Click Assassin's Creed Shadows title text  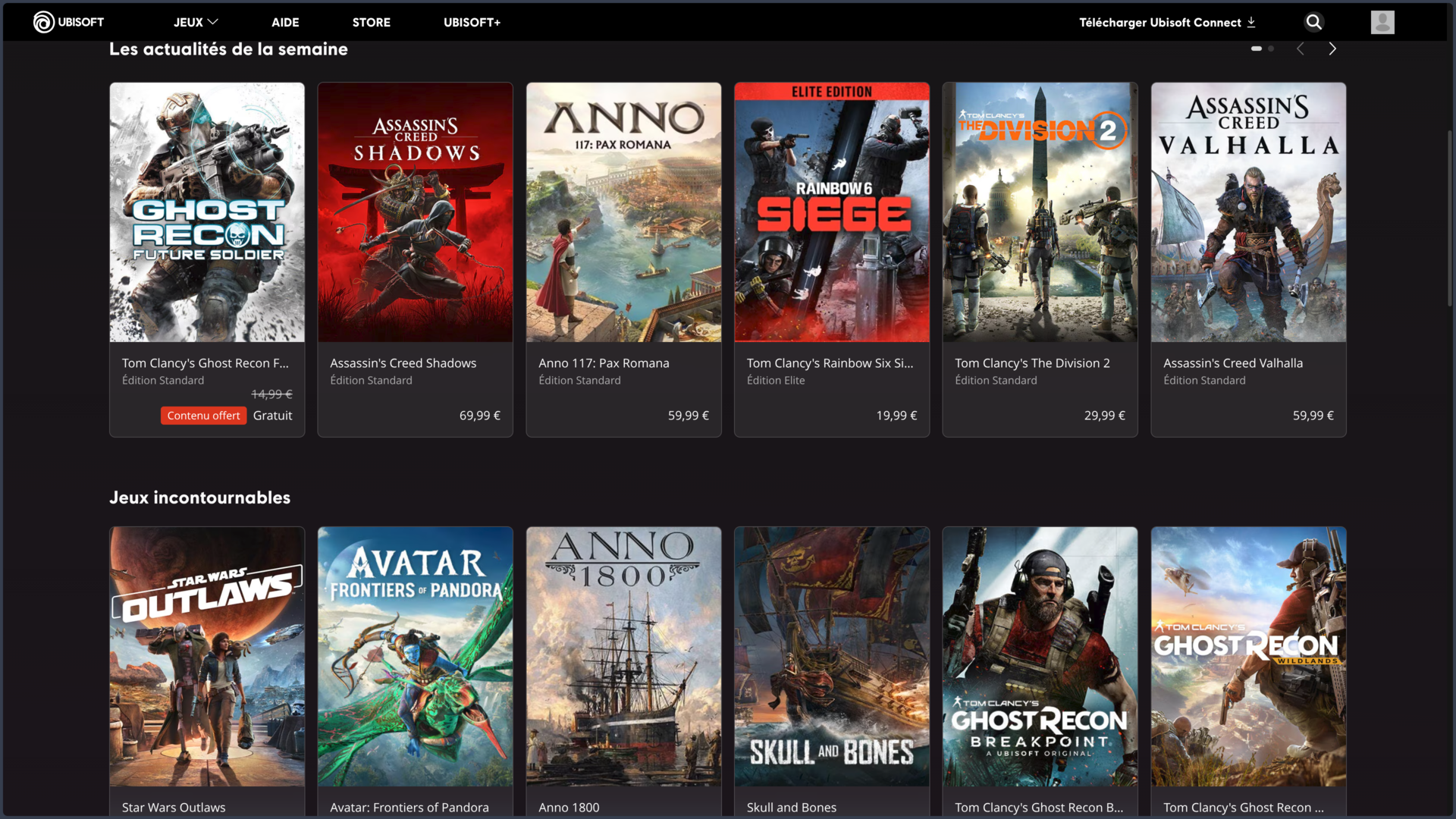(403, 363)
